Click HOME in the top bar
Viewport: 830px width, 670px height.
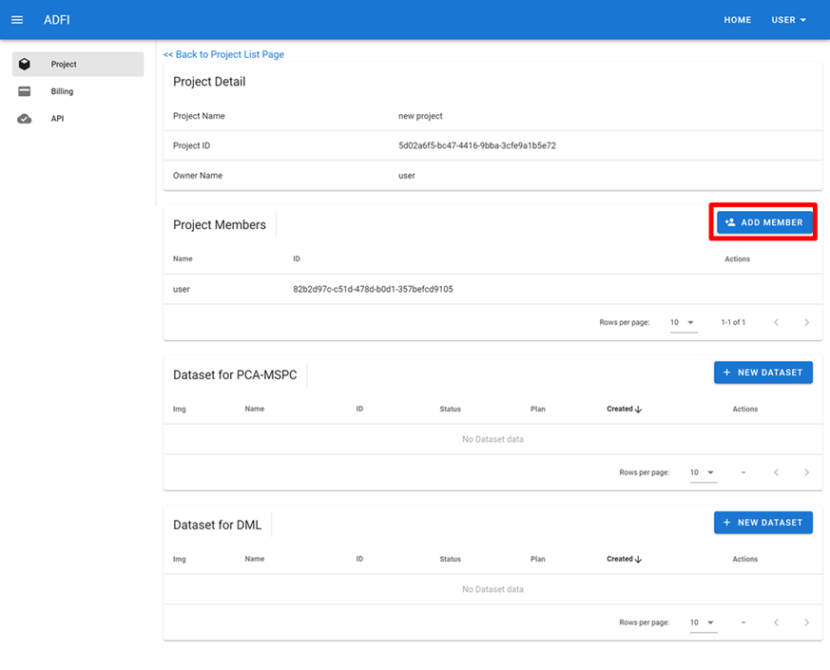pyautogui.click(x=737, y=20)
